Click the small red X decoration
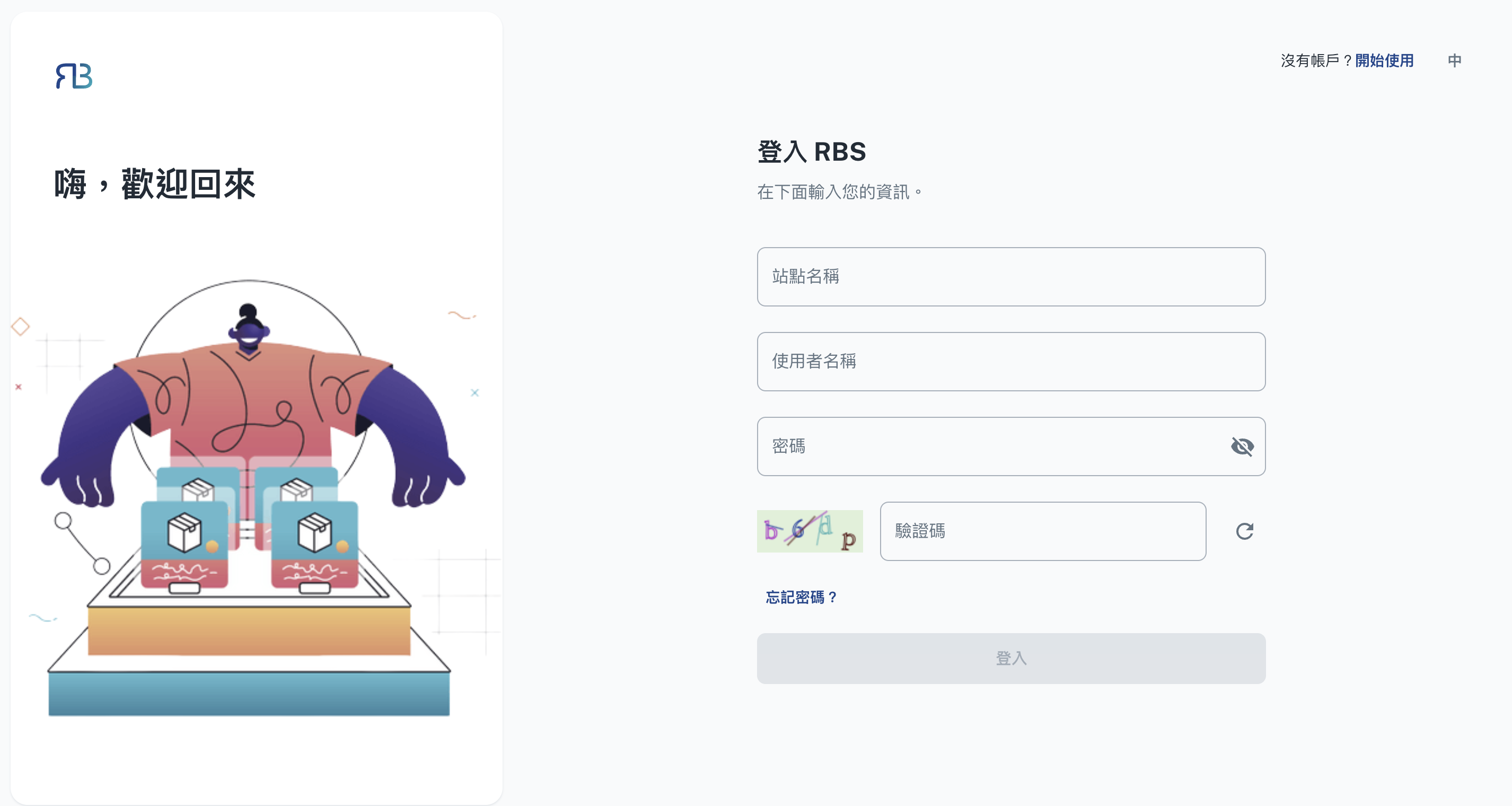1512x806 pixels. click(18, 387)
